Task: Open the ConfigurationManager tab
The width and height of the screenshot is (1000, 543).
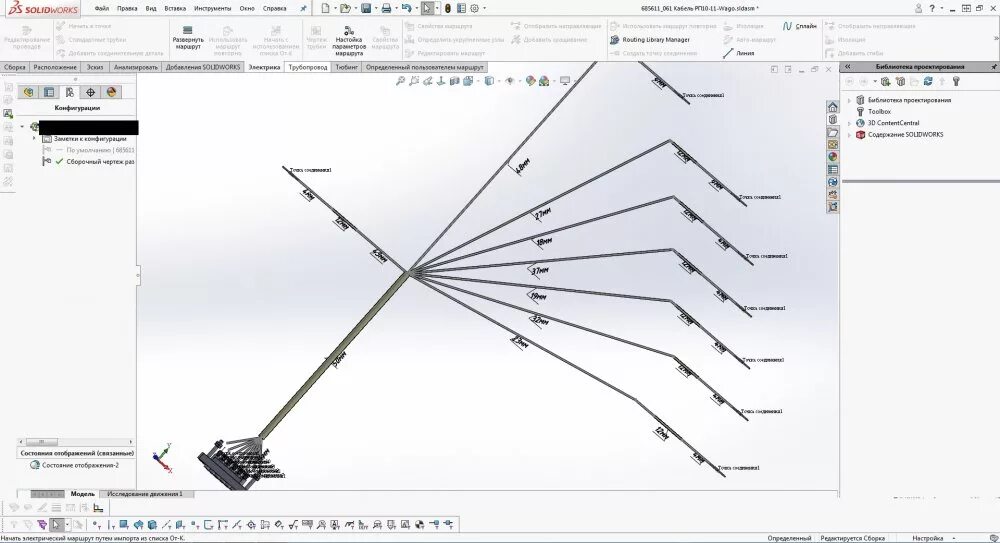Action: click(70, 92)
